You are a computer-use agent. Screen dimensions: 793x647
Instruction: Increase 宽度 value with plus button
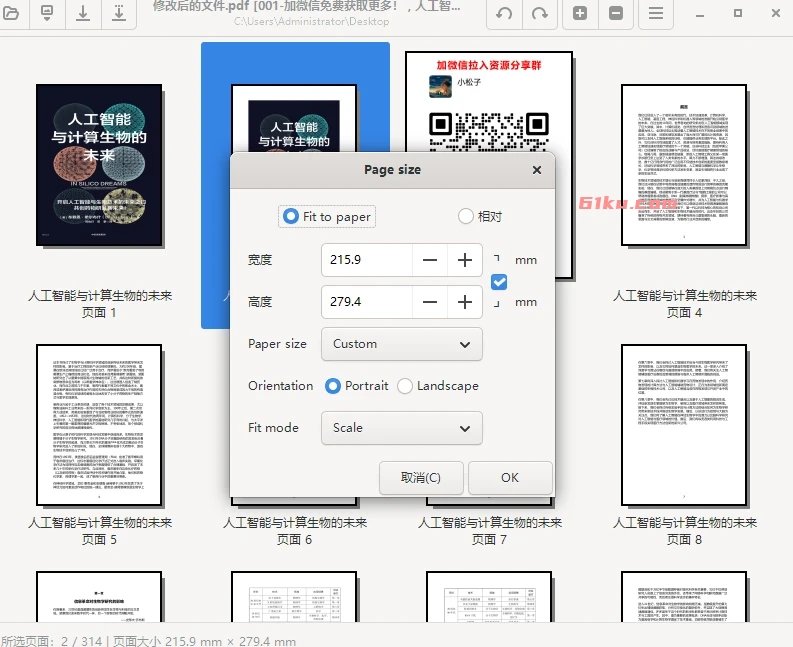(465, 260)
